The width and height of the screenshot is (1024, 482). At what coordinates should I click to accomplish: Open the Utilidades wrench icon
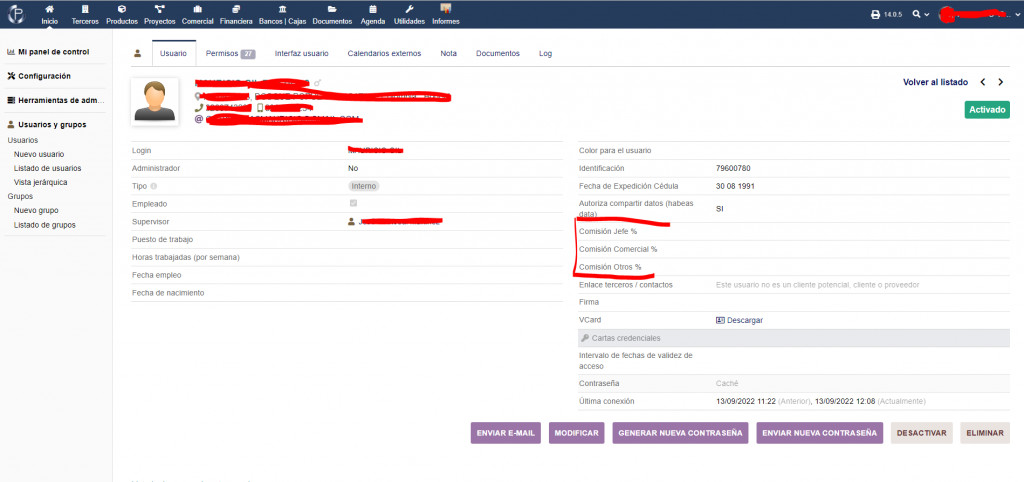click(x=409, y=9)
